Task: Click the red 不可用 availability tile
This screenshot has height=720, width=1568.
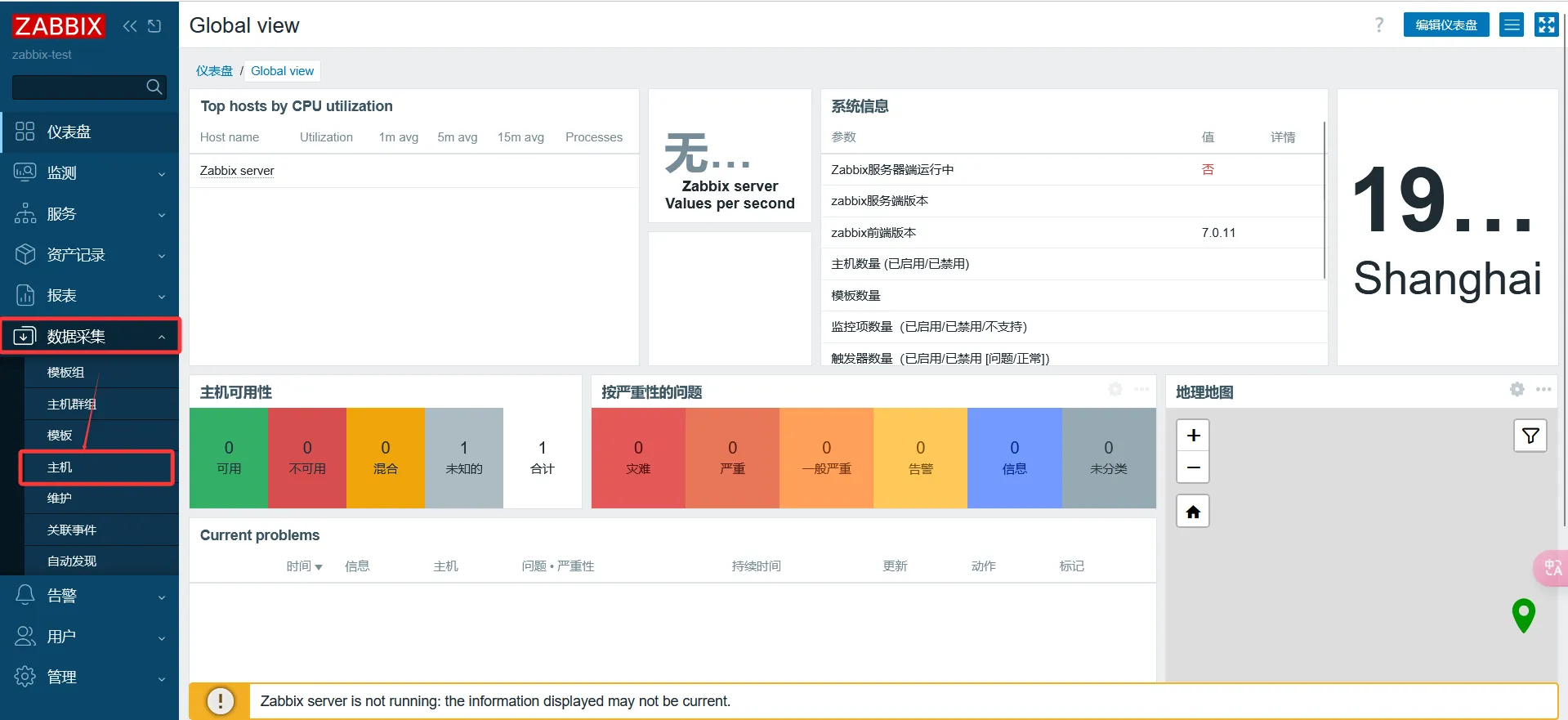Action: (x=307, y=458)
